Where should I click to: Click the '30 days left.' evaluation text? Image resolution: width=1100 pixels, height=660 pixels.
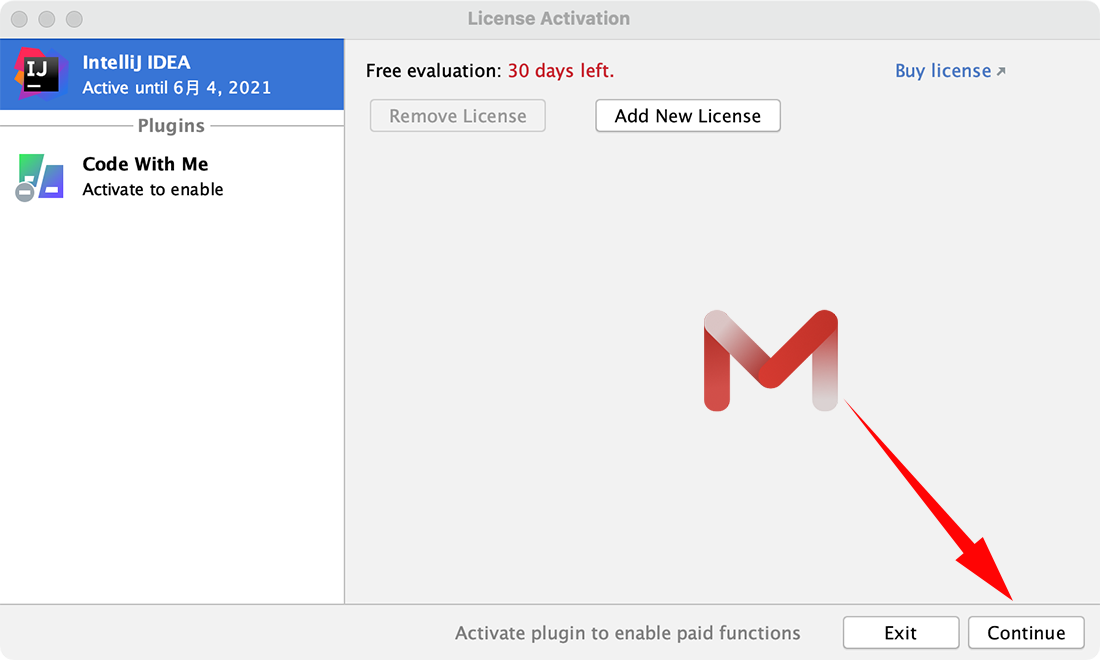[561, 71]
